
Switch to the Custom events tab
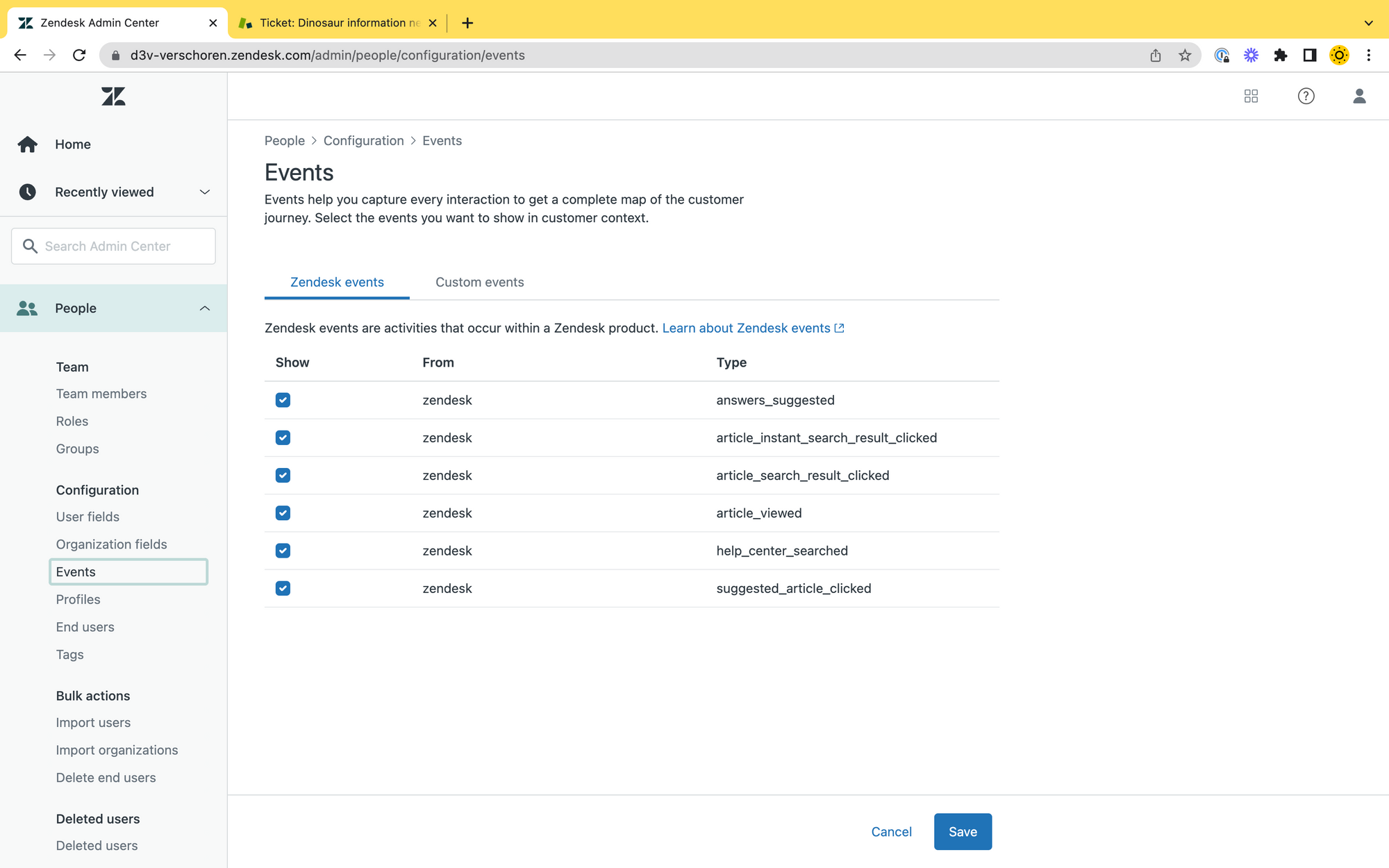[479, 283]
